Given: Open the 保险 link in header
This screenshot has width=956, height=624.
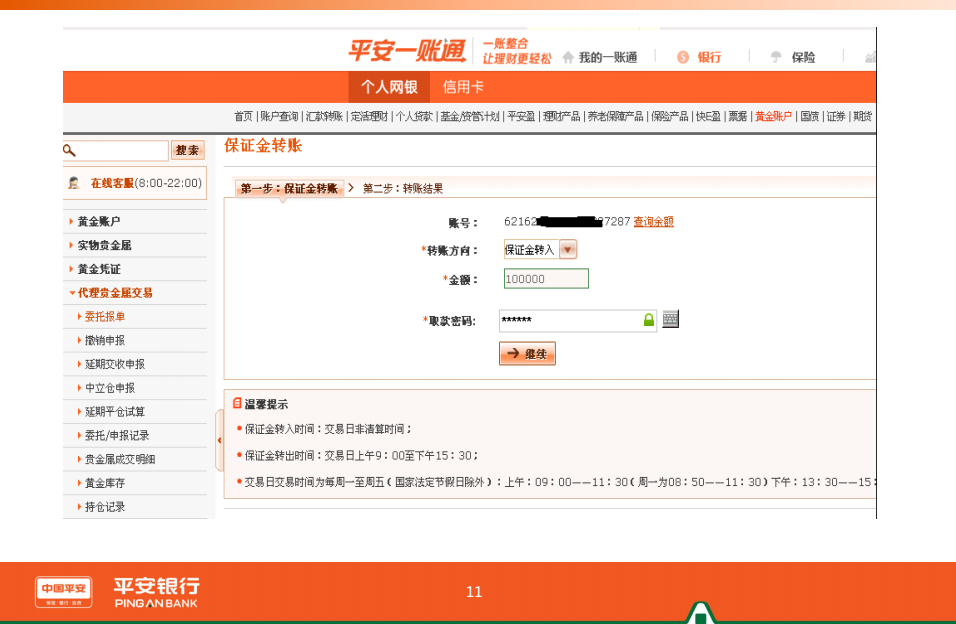Looking at the screenshot, I should tap(804, 57).
